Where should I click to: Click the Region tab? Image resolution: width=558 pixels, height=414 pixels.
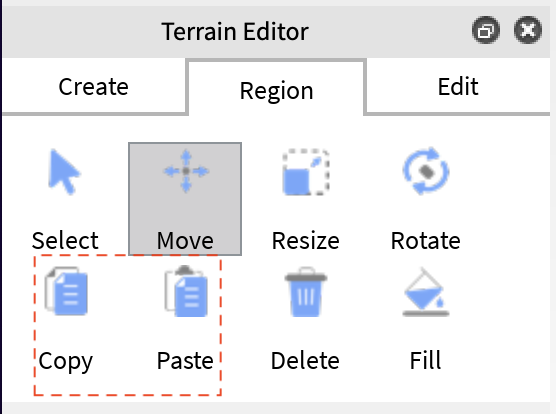point(277,88)
